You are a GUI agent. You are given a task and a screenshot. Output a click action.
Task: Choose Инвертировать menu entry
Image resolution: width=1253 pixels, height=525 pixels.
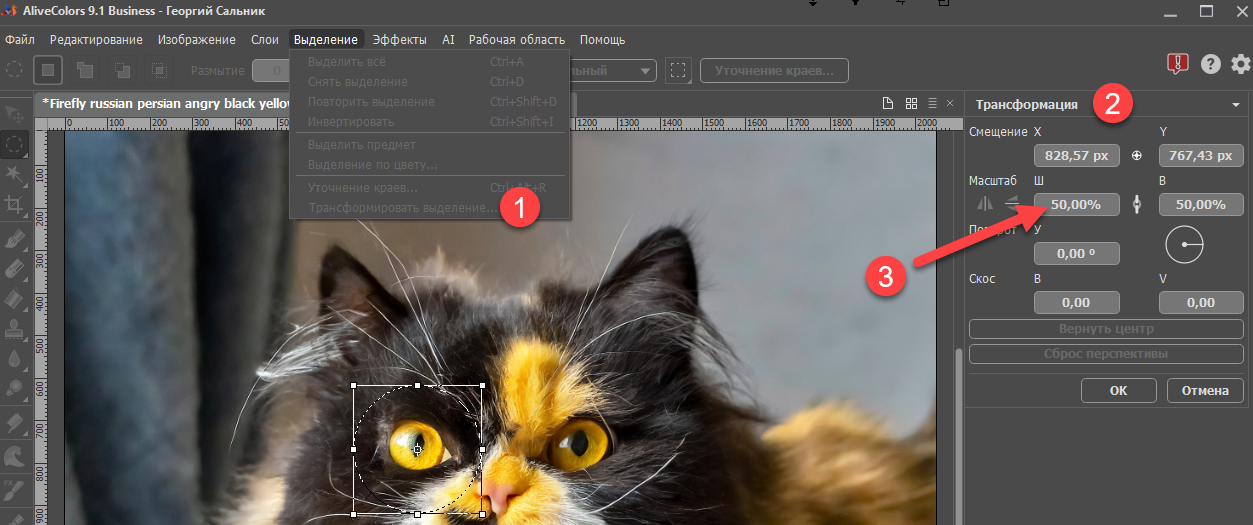tap(430, 122)
